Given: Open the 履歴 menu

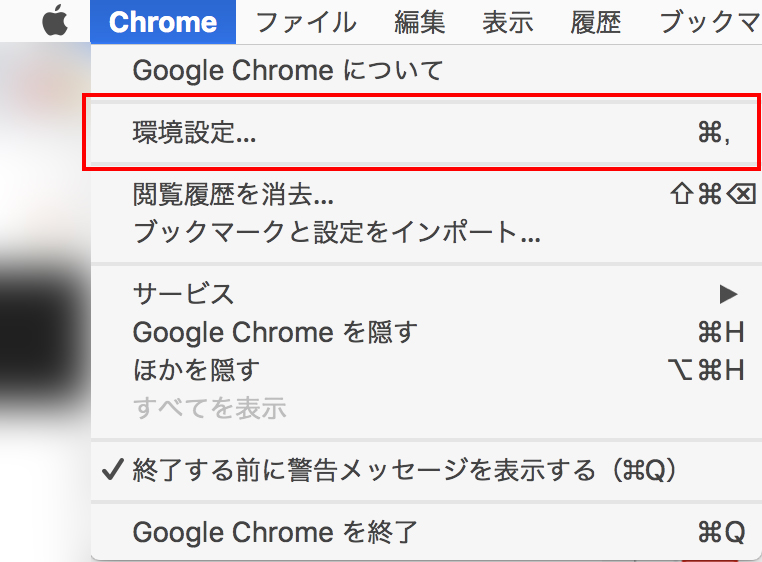Looking at the screenshot, I should [x=596, y=22].
